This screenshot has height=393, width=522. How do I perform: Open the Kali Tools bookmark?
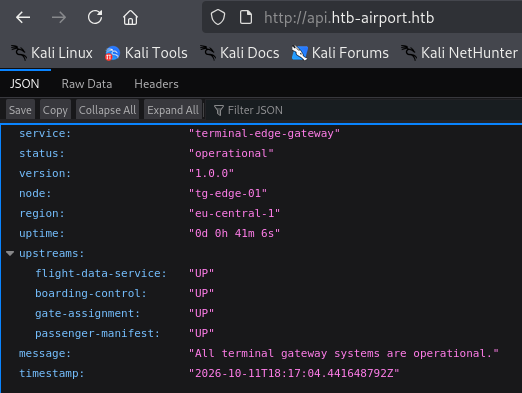click(146, 53)
